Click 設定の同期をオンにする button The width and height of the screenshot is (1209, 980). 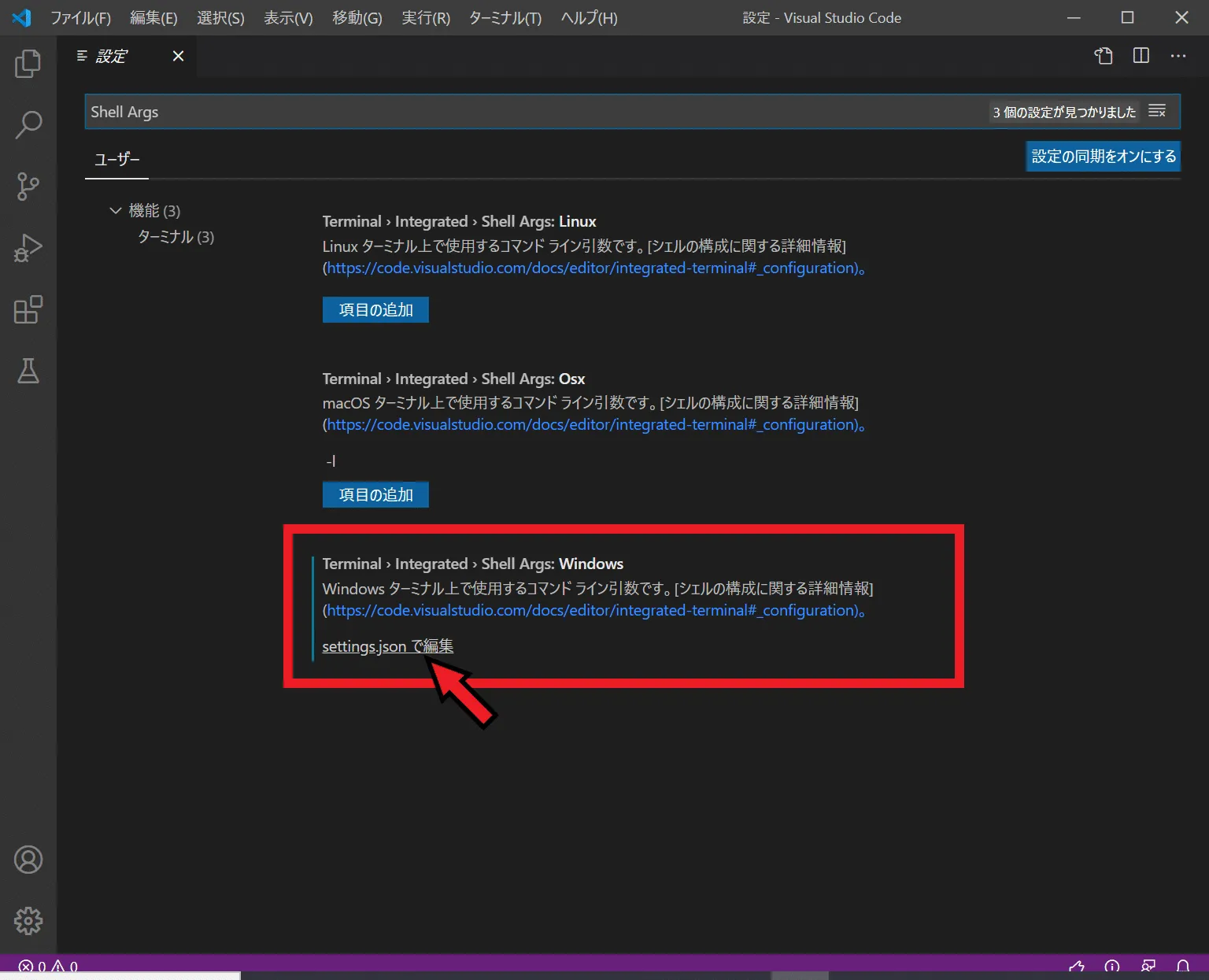point(1104,156)
